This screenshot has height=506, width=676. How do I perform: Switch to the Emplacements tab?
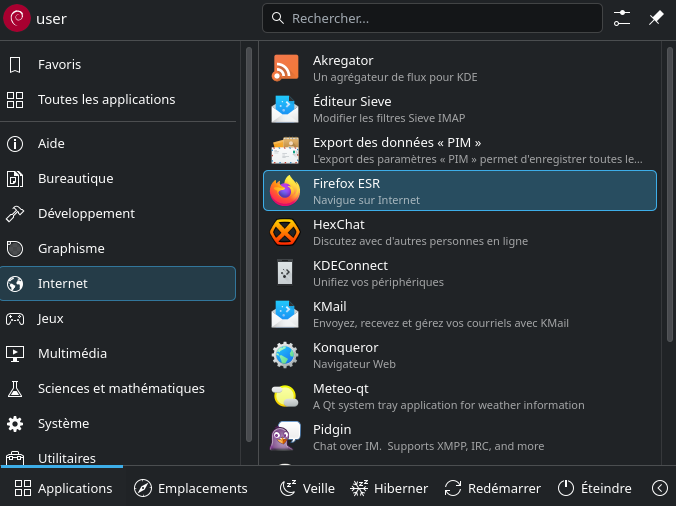[x=190, y=488]
